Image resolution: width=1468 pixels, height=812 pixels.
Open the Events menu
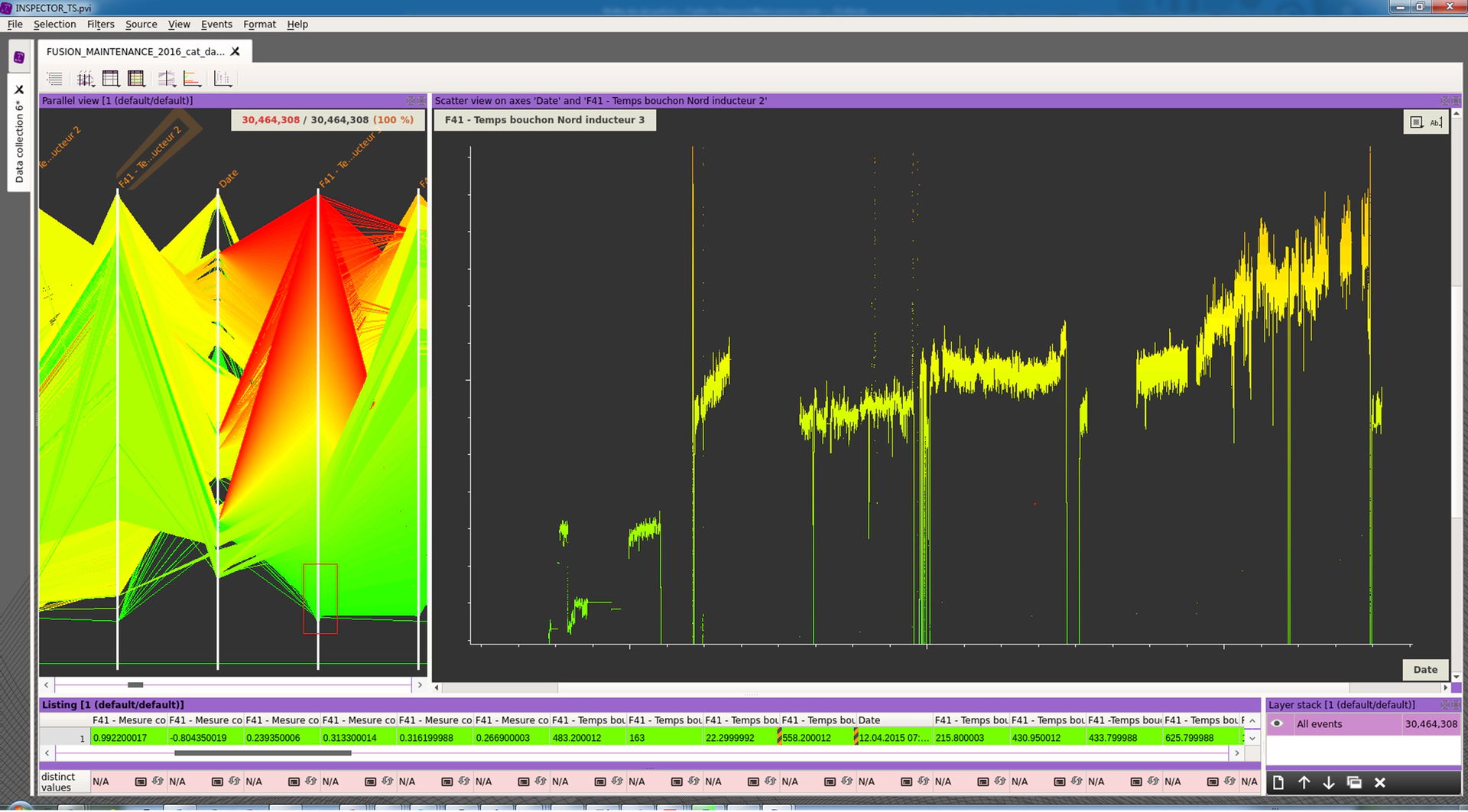pos(216,24)
